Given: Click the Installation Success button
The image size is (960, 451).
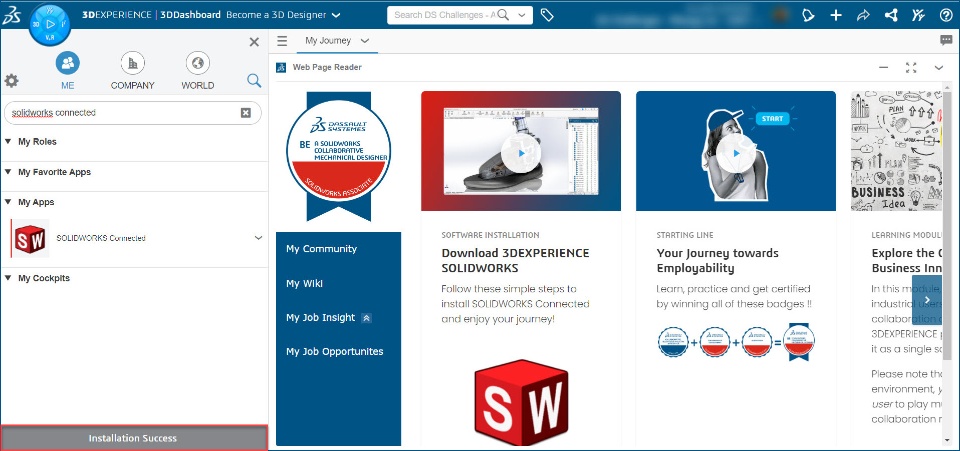Looking at the screenshot, I should tap(133, 438).
